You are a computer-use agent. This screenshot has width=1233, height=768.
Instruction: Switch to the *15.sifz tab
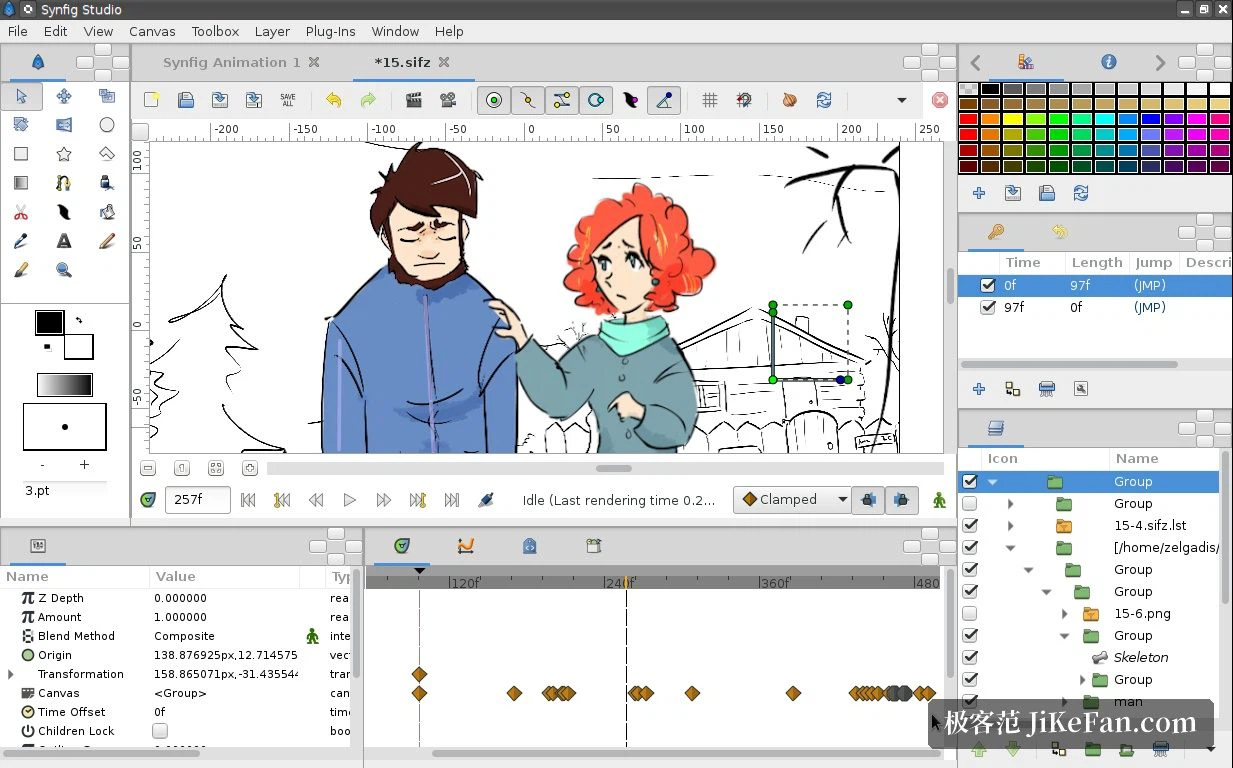pos(402,62)
